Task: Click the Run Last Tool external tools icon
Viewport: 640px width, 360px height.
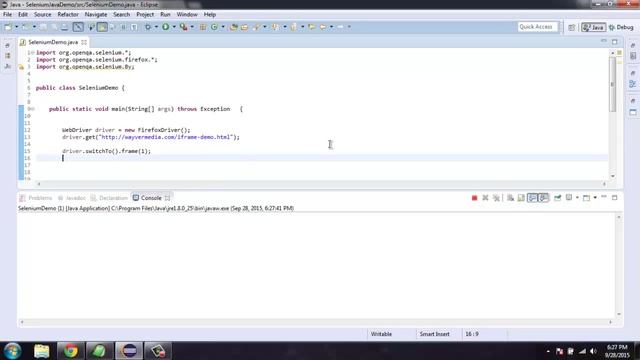Action: [184, 27]
